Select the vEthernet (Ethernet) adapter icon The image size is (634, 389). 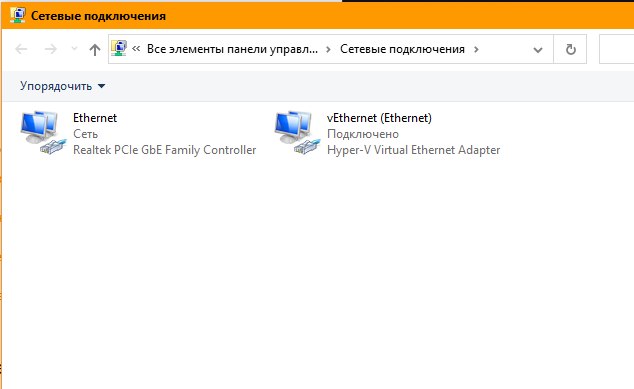(297, 133)
